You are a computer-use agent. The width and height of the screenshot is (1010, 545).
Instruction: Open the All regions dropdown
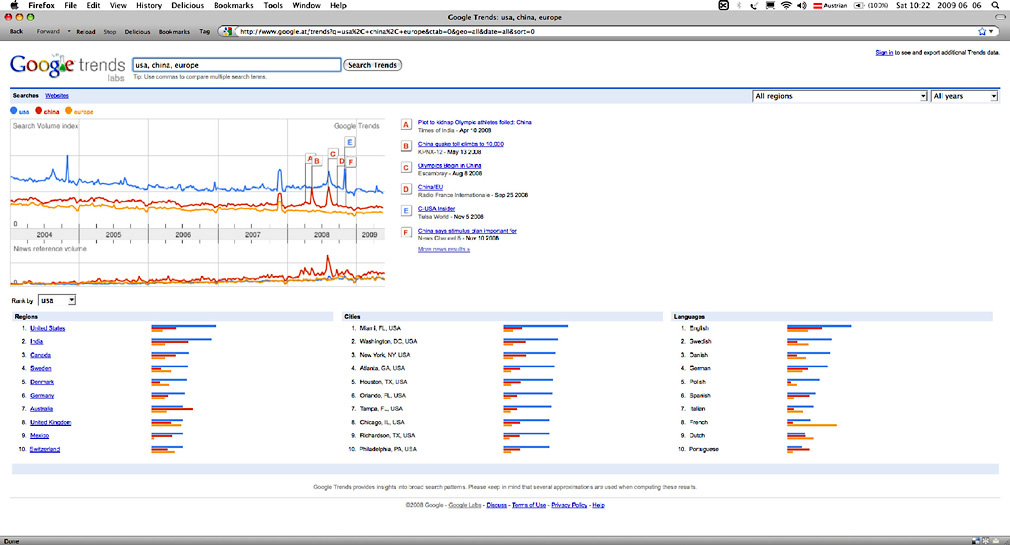tap(839, 96)
